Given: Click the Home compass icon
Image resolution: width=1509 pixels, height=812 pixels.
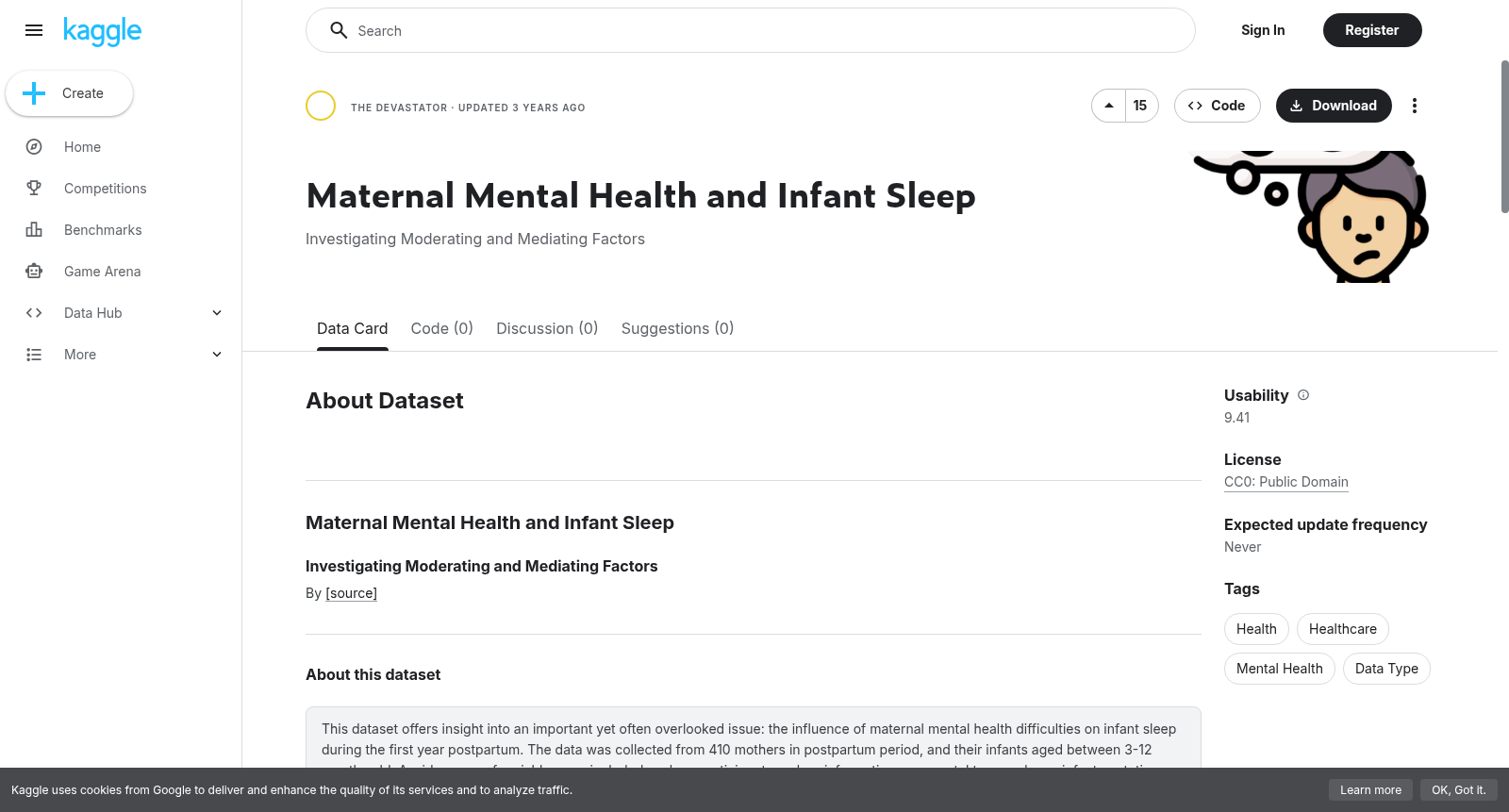Looking at the screenshot, I should tap(34, 147).
